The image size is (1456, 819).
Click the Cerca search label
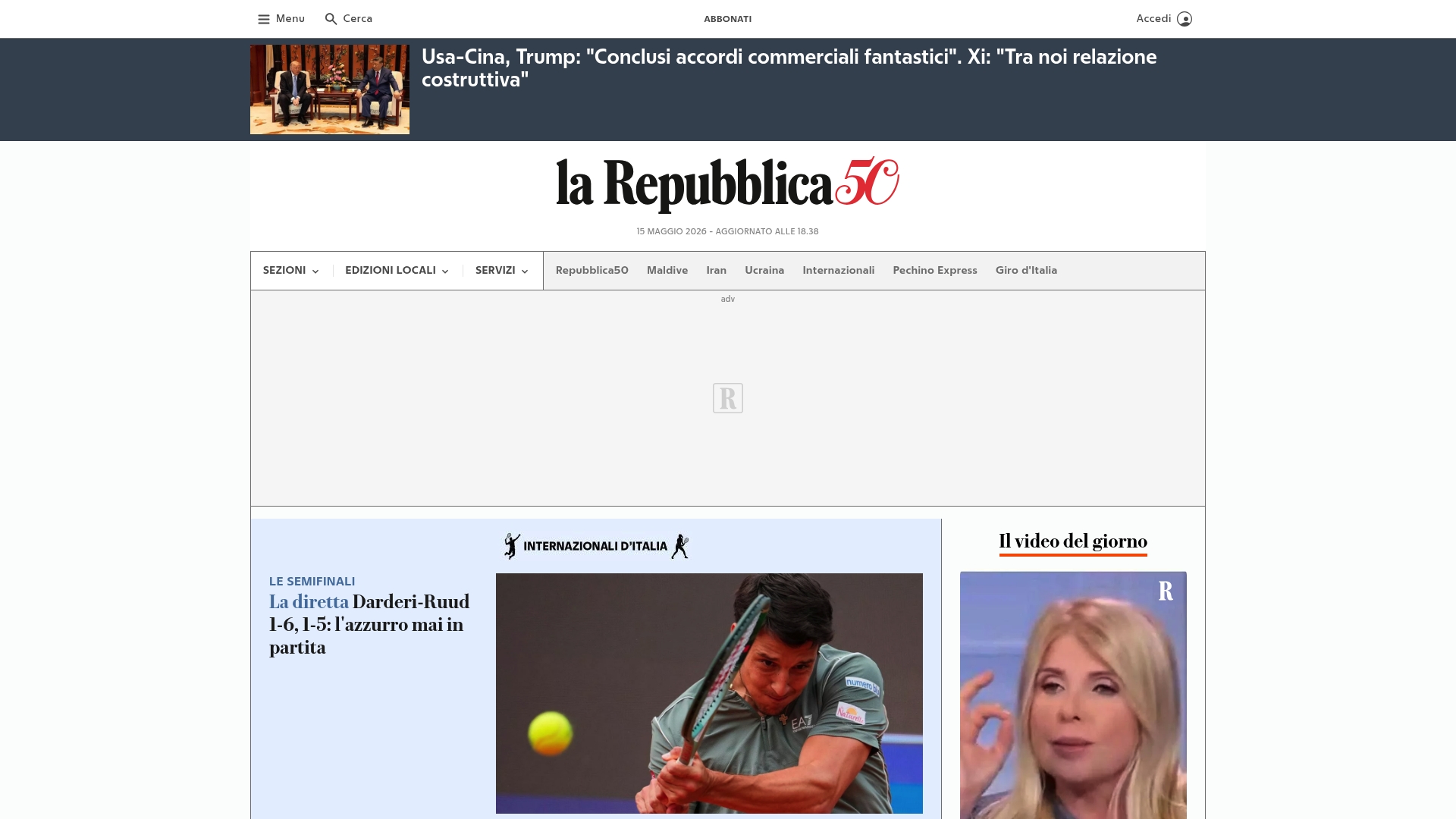(358, 19)
